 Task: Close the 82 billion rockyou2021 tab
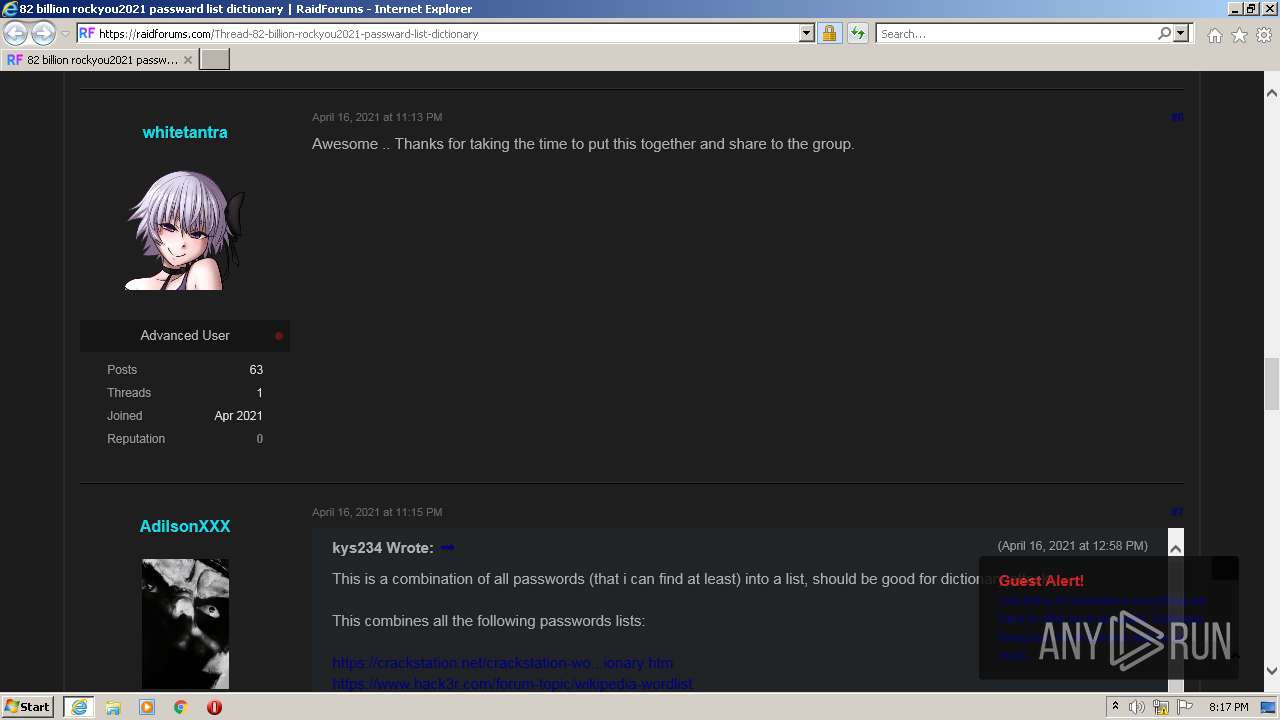click(188, 60)
